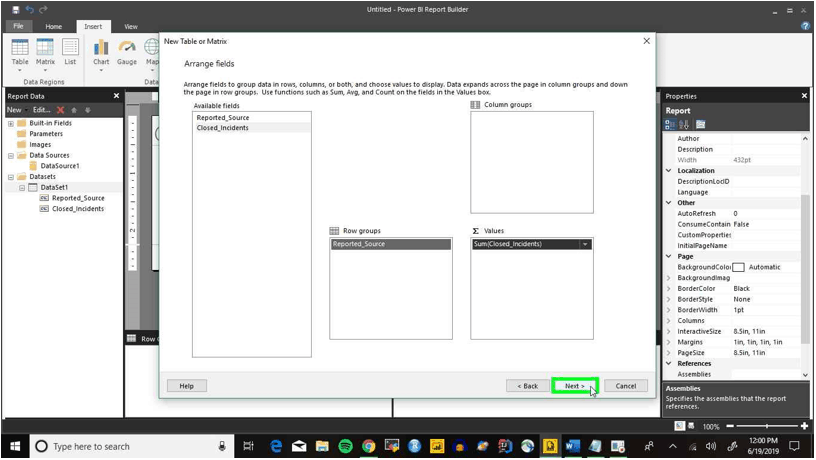The width and height of the screenshot is (816, 460).
Task: Insert a Table data region
Action: point(20,53)
